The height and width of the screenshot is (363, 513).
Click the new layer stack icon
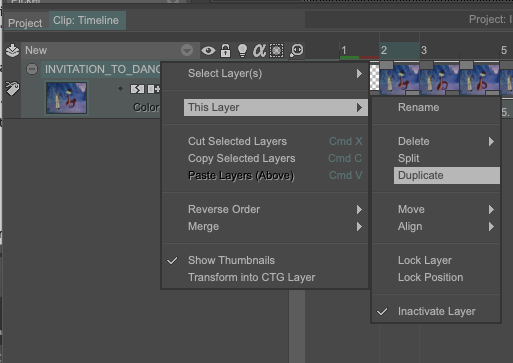pos(12,50)
